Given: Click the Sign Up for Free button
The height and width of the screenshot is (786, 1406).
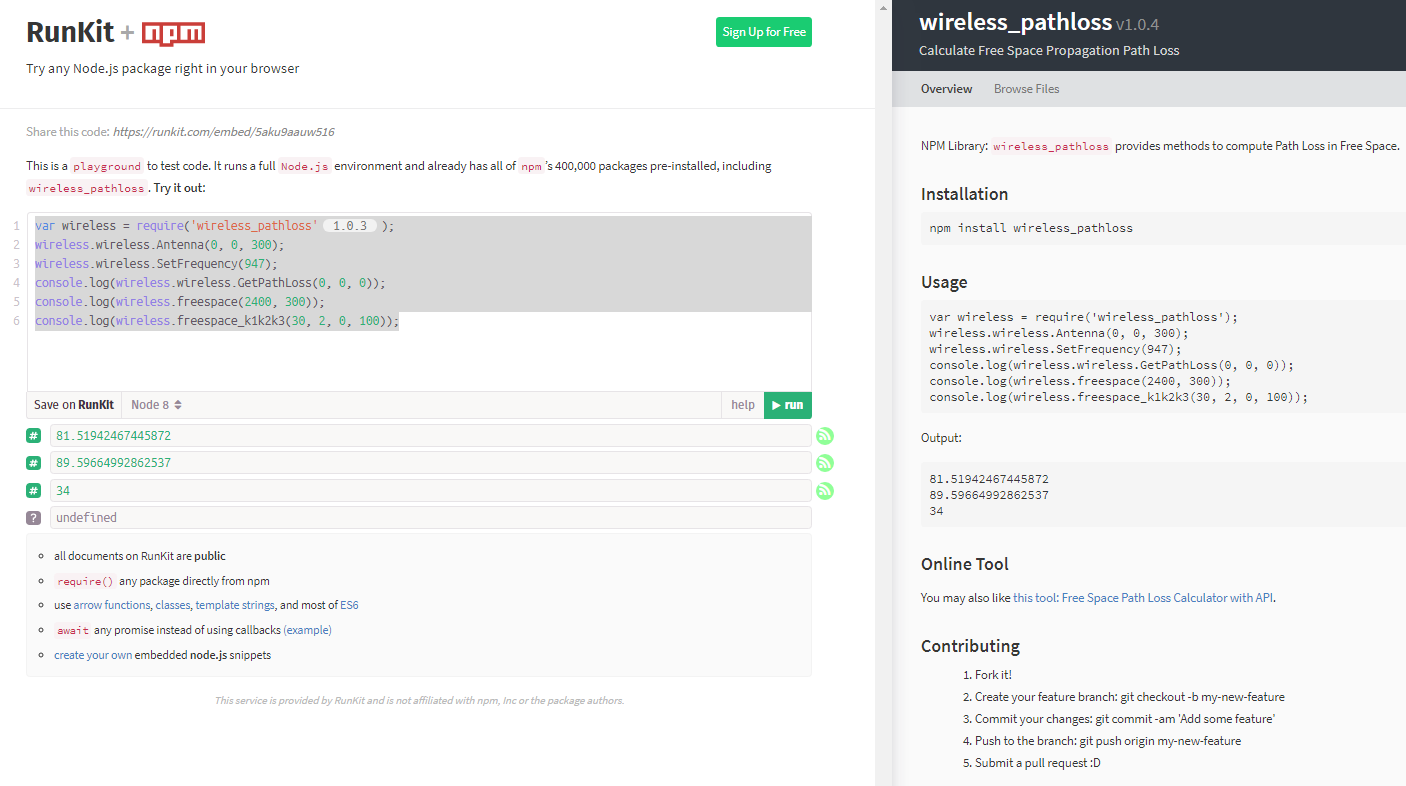Looking at the screenshot, I should 764,32.
